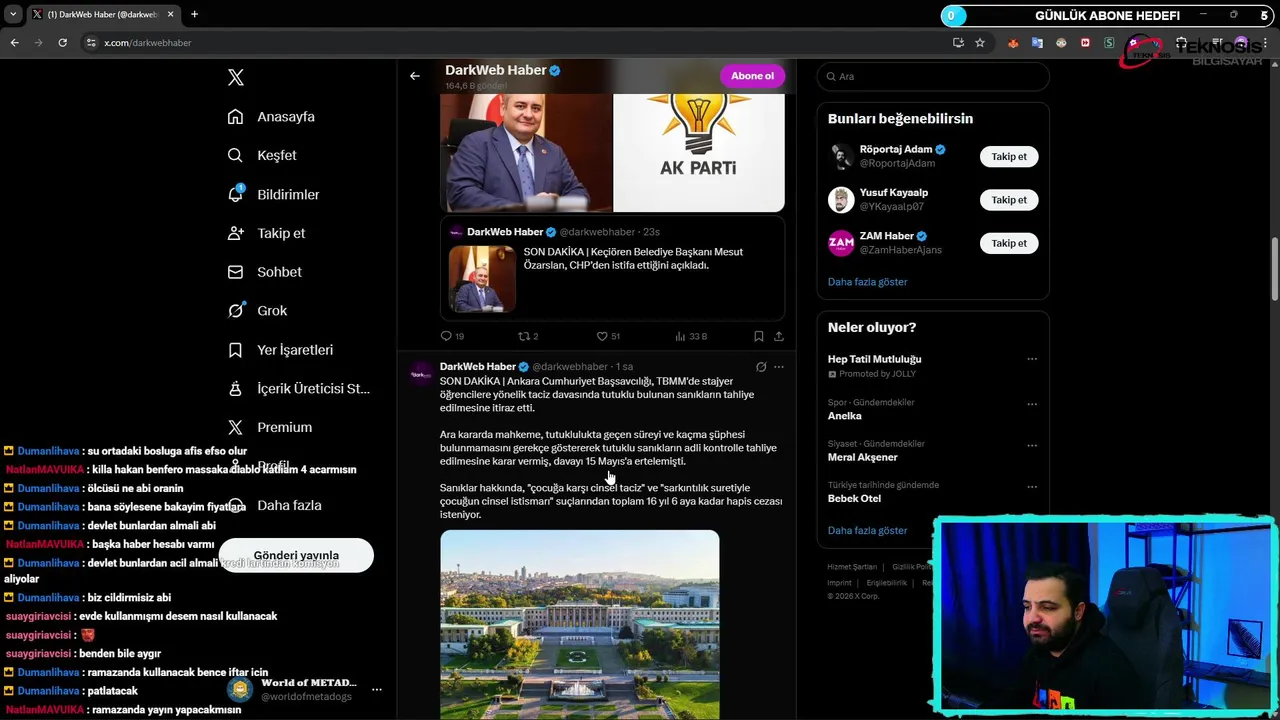Like the tweet with 51 likes
This screenshot has height=720, width=1280.
[608, 336]
